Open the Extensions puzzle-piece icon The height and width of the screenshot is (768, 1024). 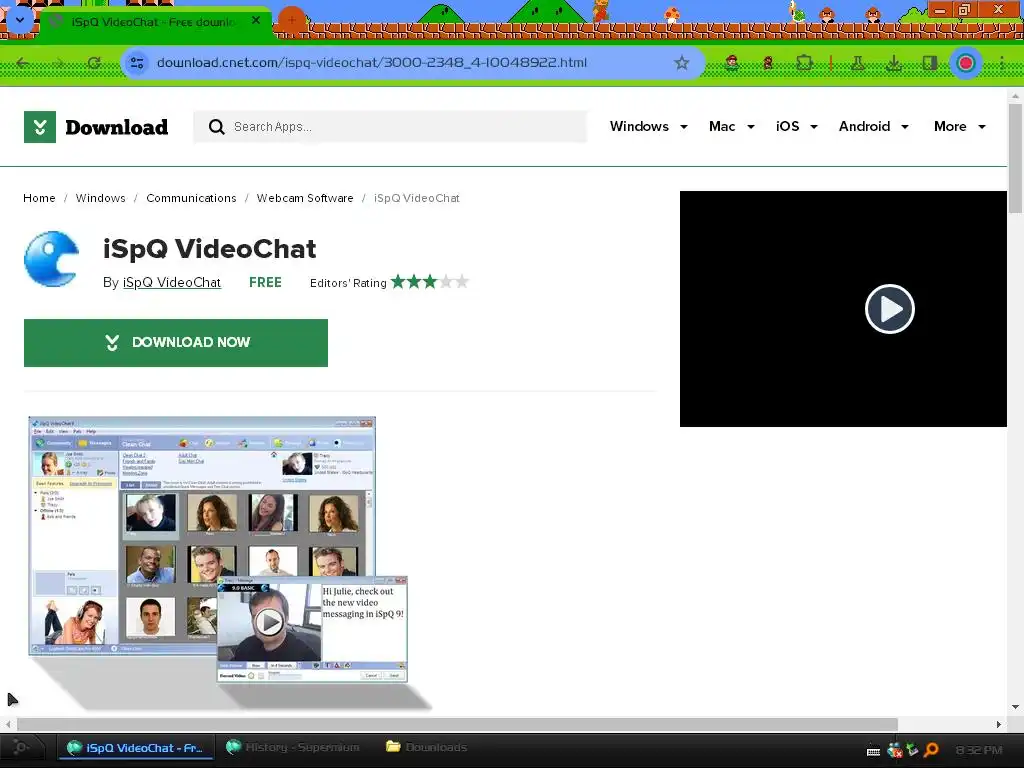[x=805, y=63]
